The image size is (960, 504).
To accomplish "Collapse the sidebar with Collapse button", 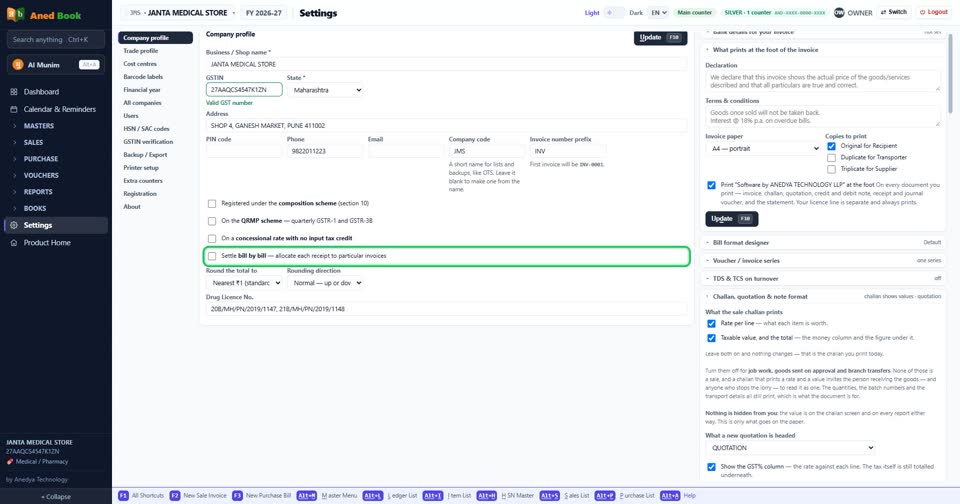I will (56, 497).
